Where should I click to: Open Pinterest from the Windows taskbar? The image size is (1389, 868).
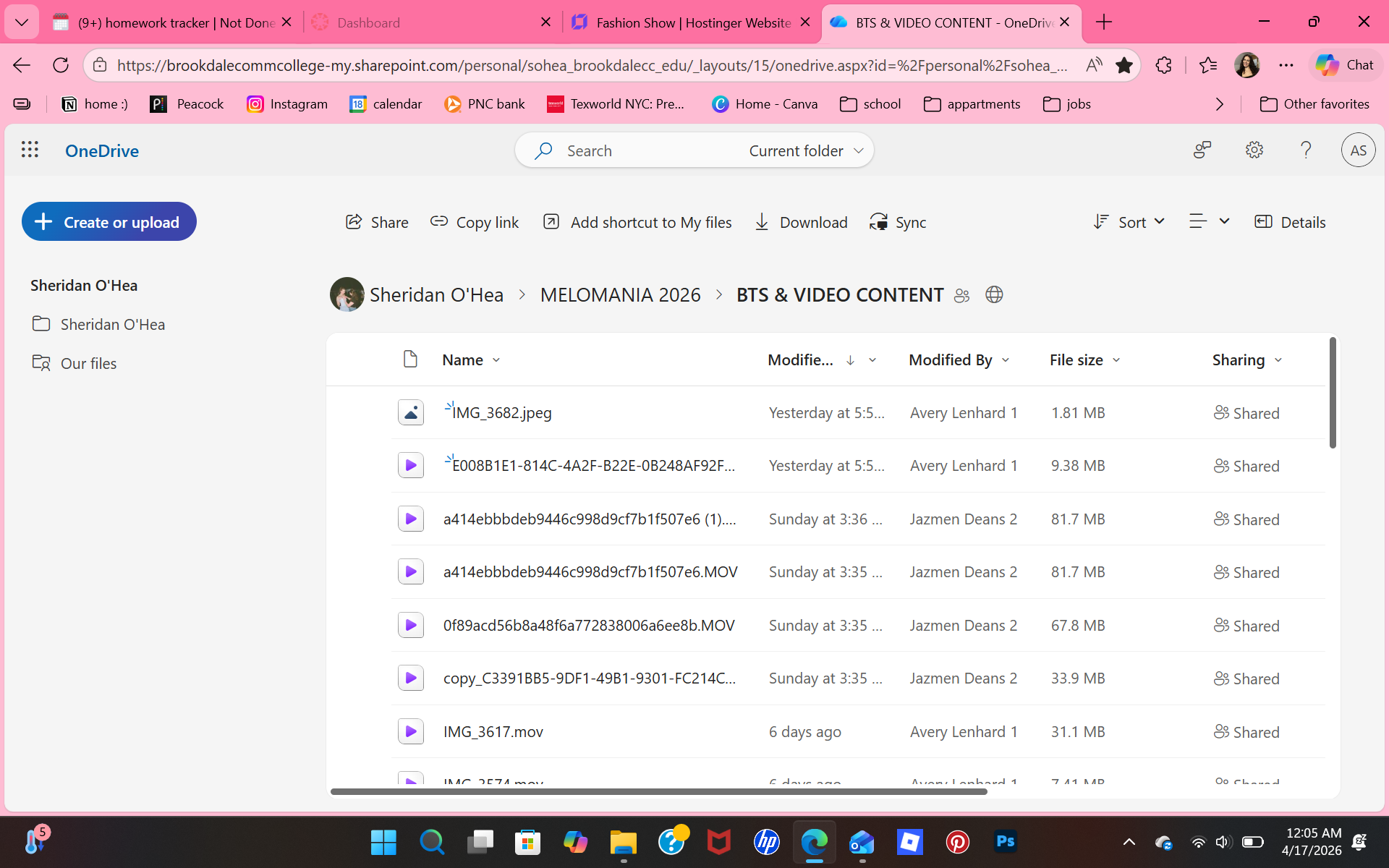957,842
